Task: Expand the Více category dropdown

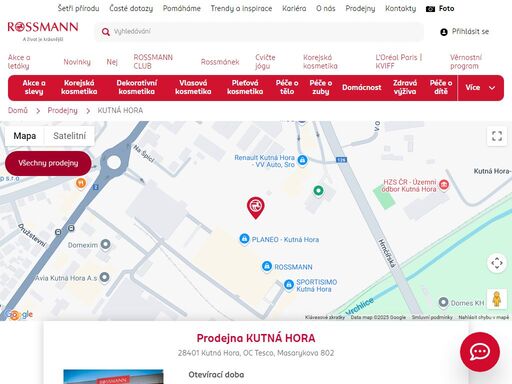Action: [x=480, y=88]
